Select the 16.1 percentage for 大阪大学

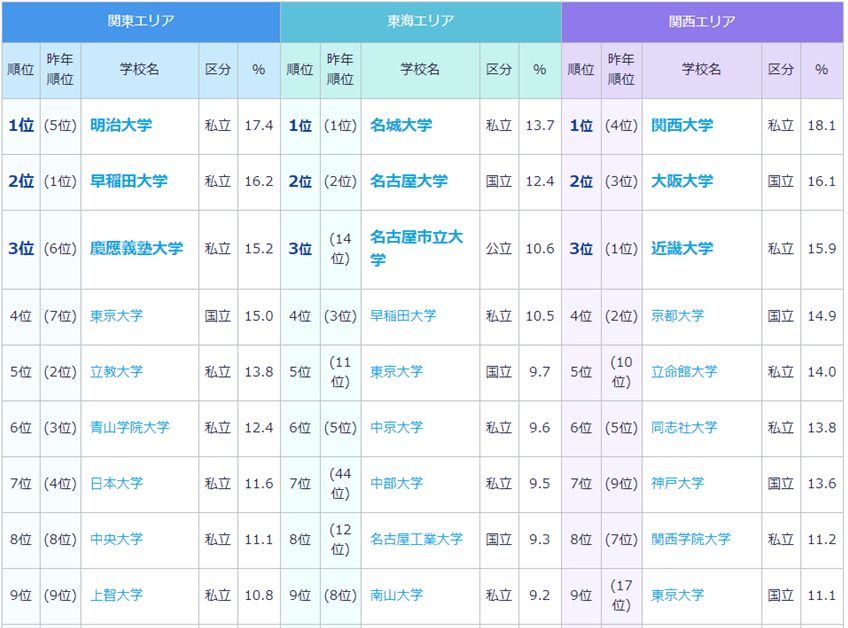click(x=822, y=181)
